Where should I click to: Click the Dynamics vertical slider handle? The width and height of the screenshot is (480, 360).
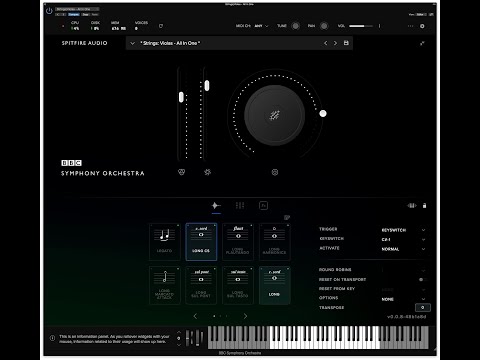point(207,86)
